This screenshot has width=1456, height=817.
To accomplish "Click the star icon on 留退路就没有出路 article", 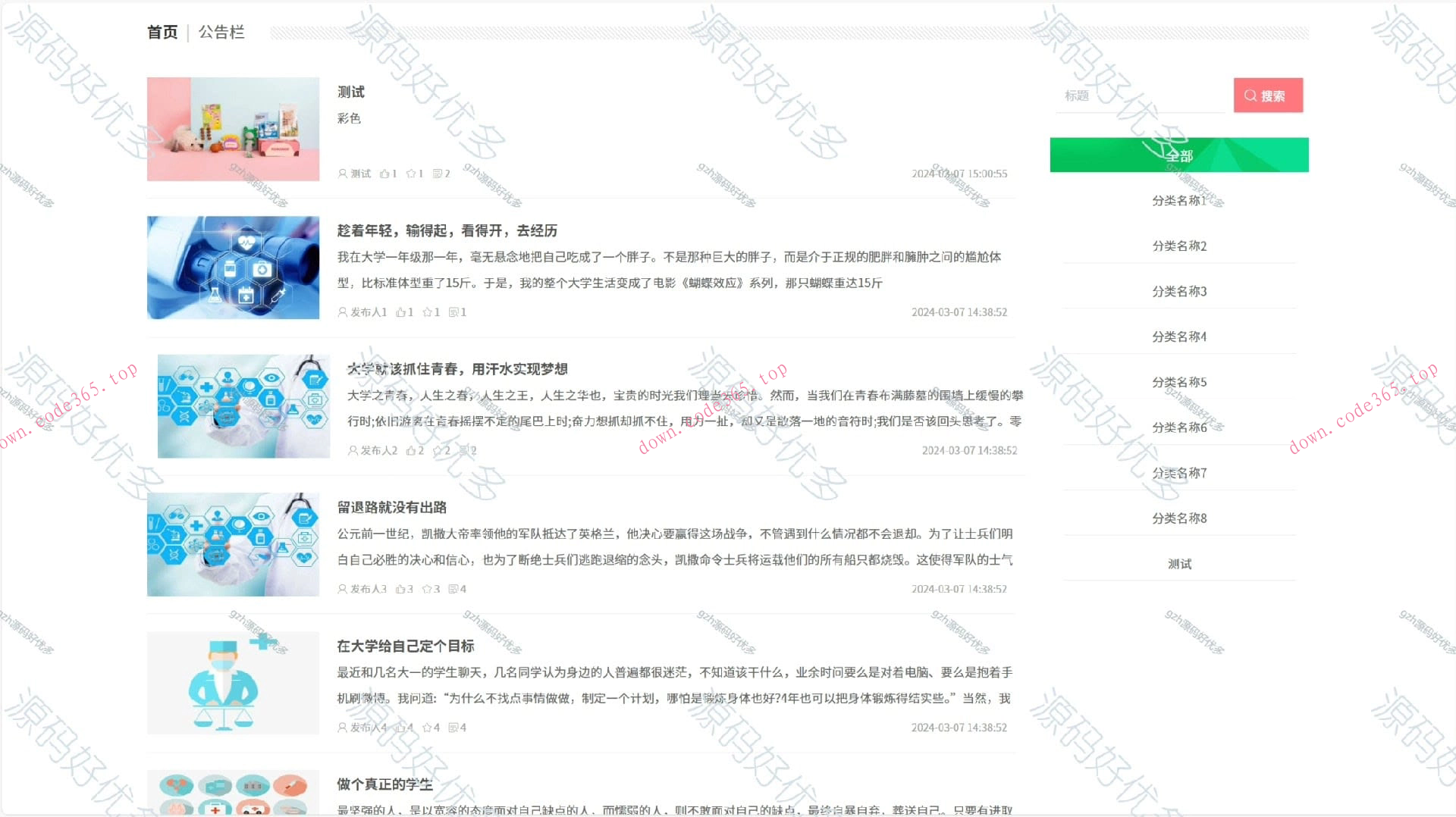I will pos(428,588).
